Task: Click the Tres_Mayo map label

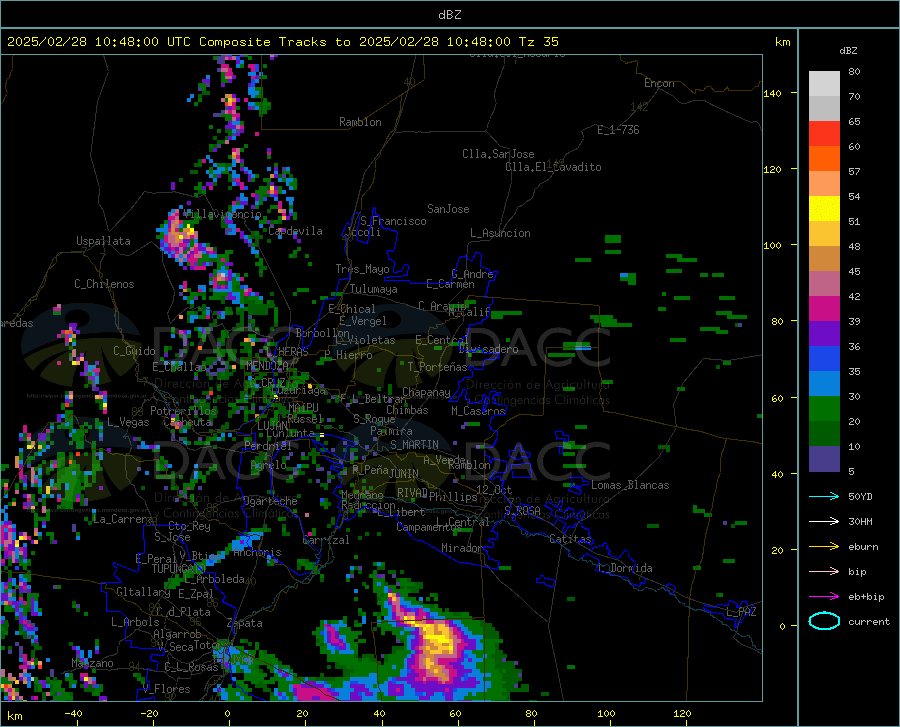Action: pos(362,269)
